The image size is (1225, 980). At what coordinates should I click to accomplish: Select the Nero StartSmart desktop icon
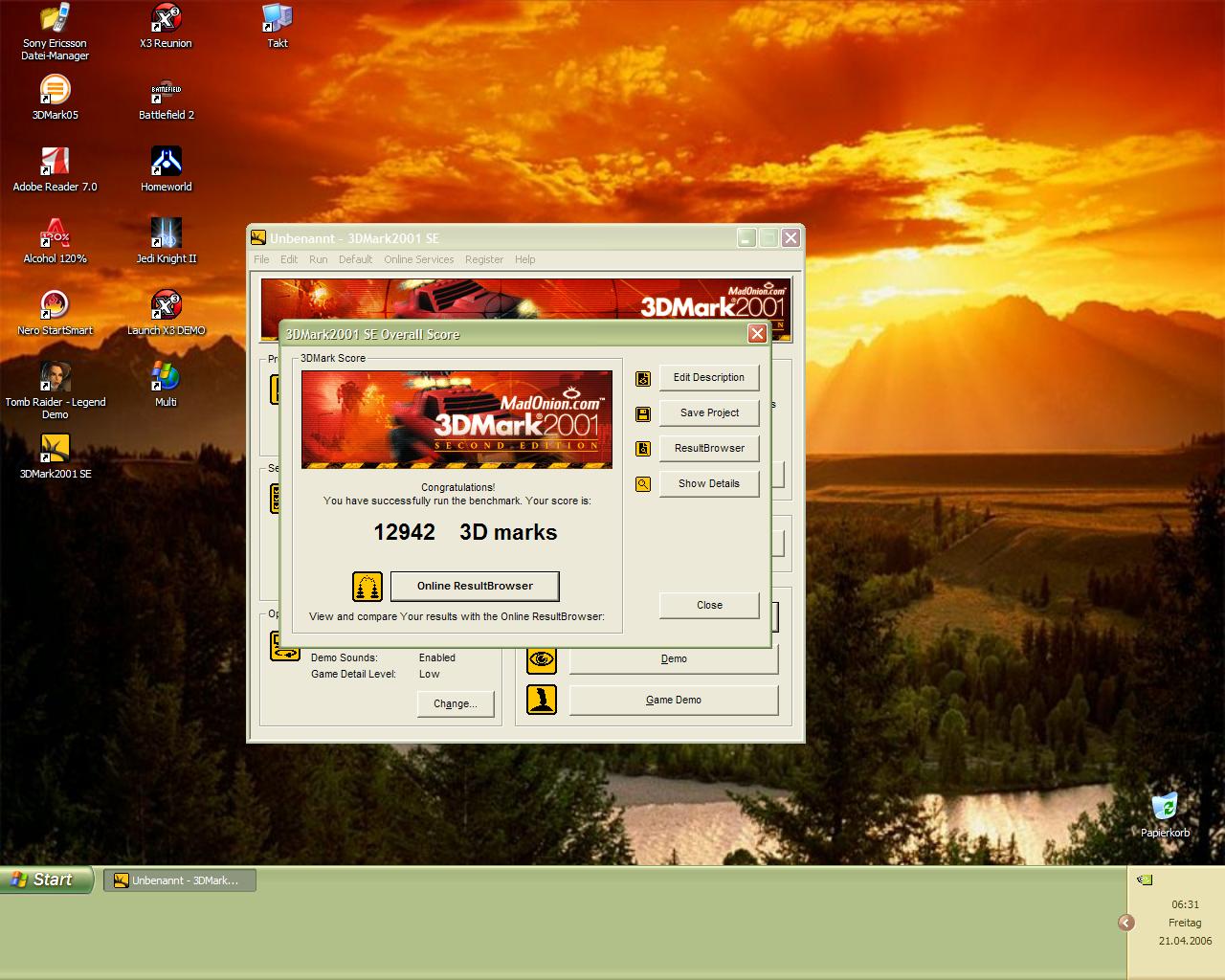click(55, 313)
